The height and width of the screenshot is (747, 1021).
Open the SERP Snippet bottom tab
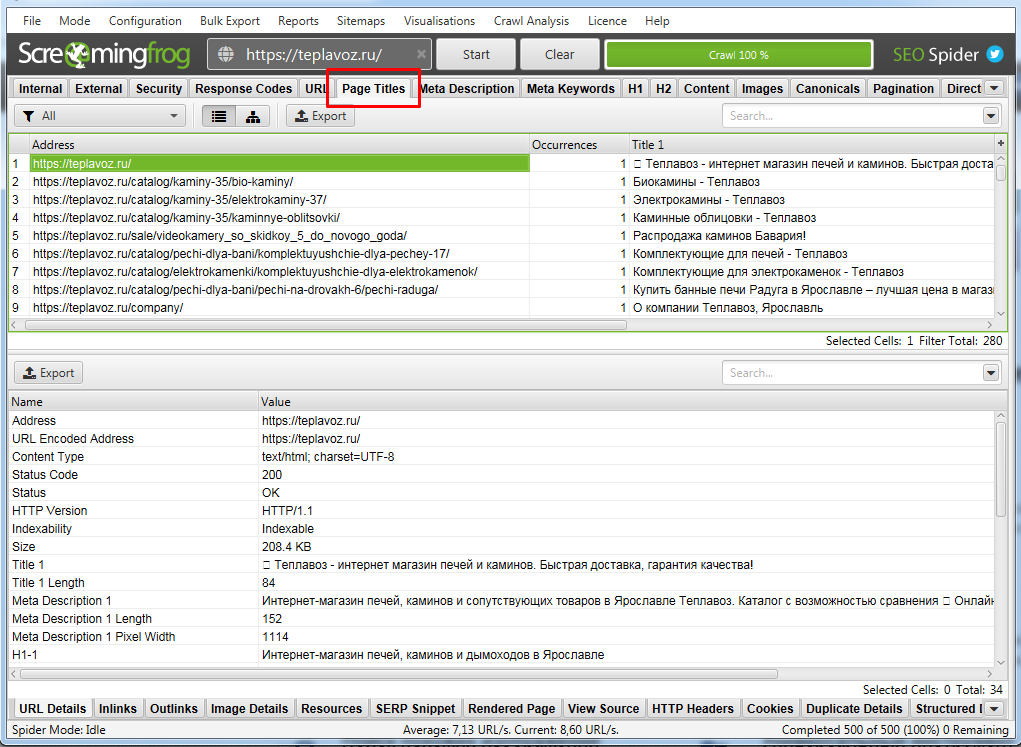pos(415,708)
